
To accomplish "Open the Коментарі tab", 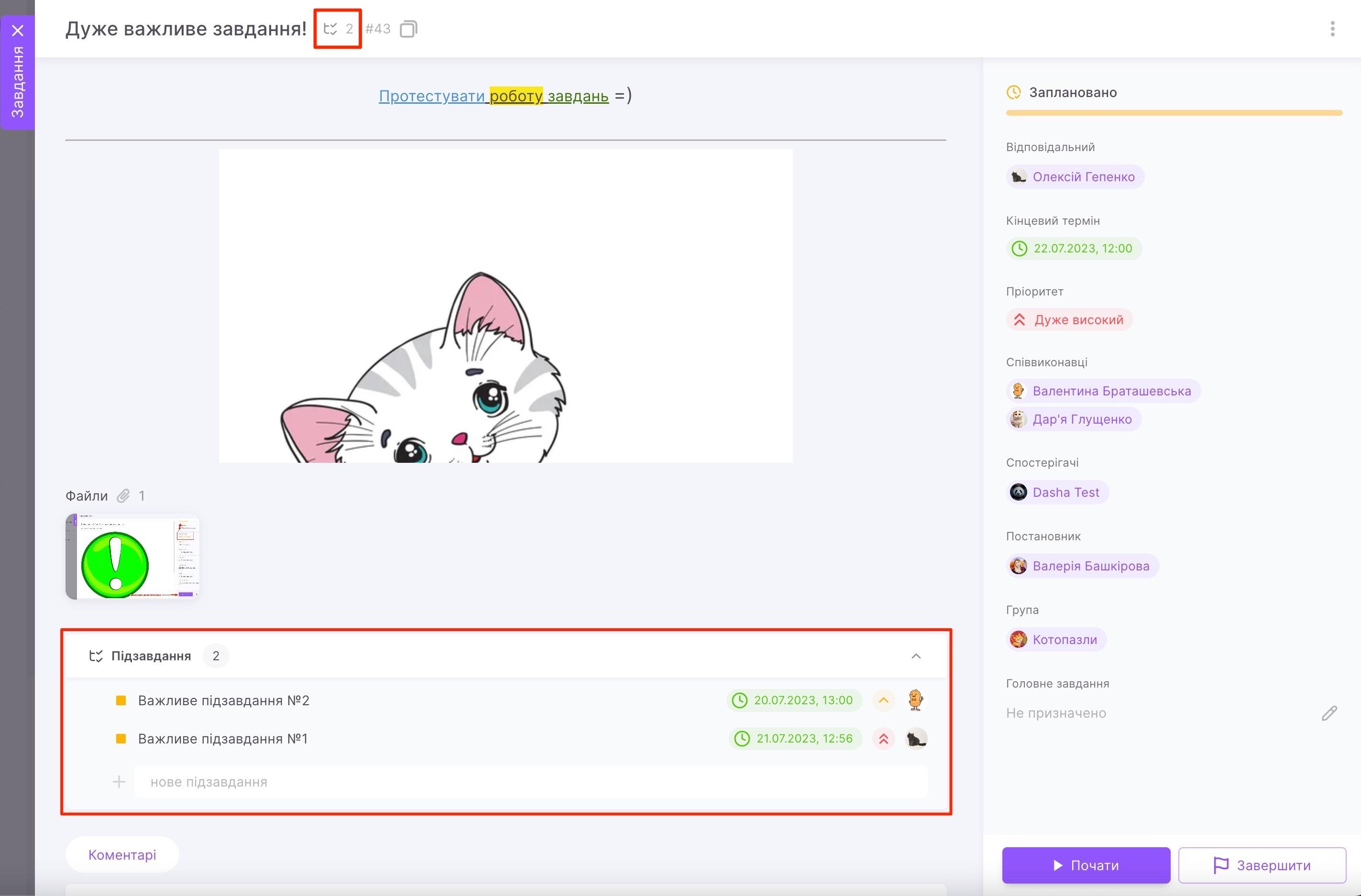I will (122, 854).
